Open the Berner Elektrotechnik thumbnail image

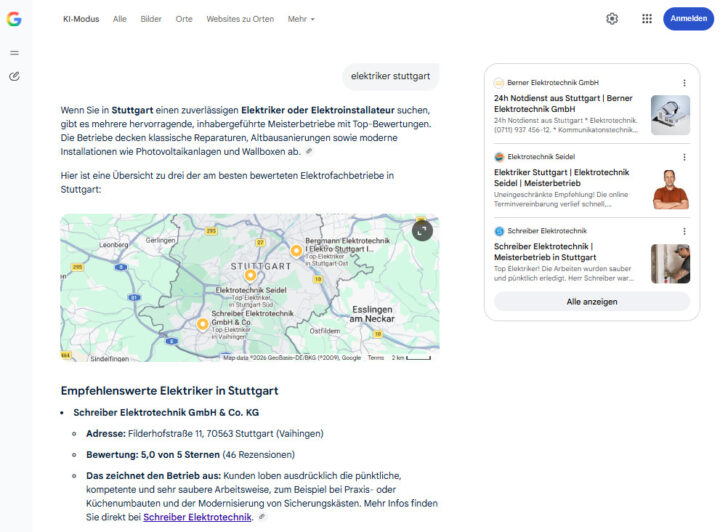670,115
